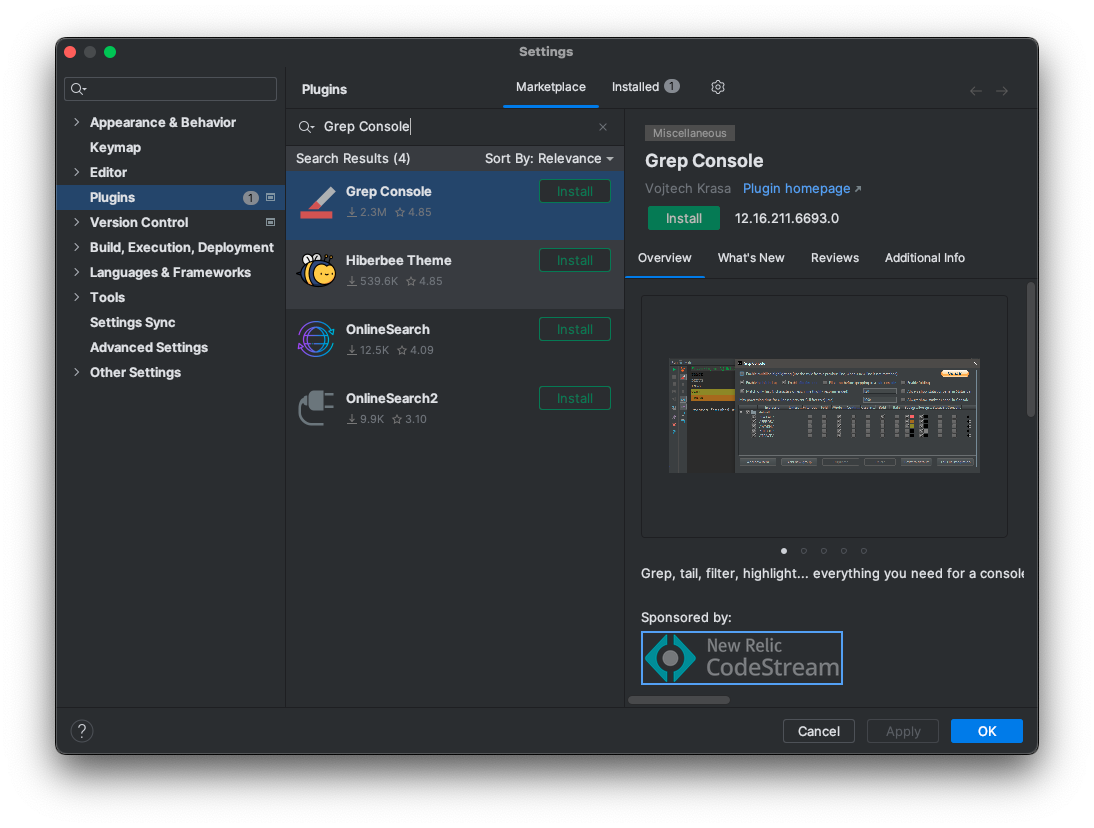Click the Cancel button
The height and width of the screenshot is (828, 1094).
(818, 731)
